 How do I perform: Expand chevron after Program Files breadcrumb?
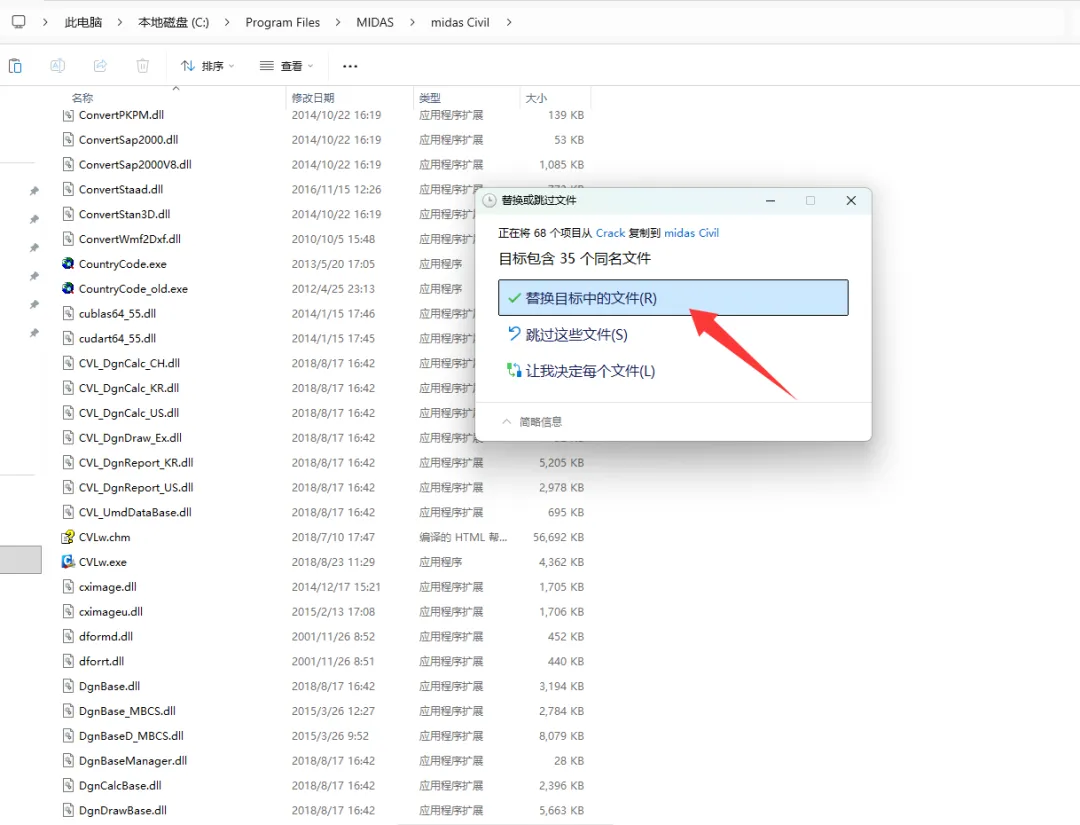click(x=338, y=22)
